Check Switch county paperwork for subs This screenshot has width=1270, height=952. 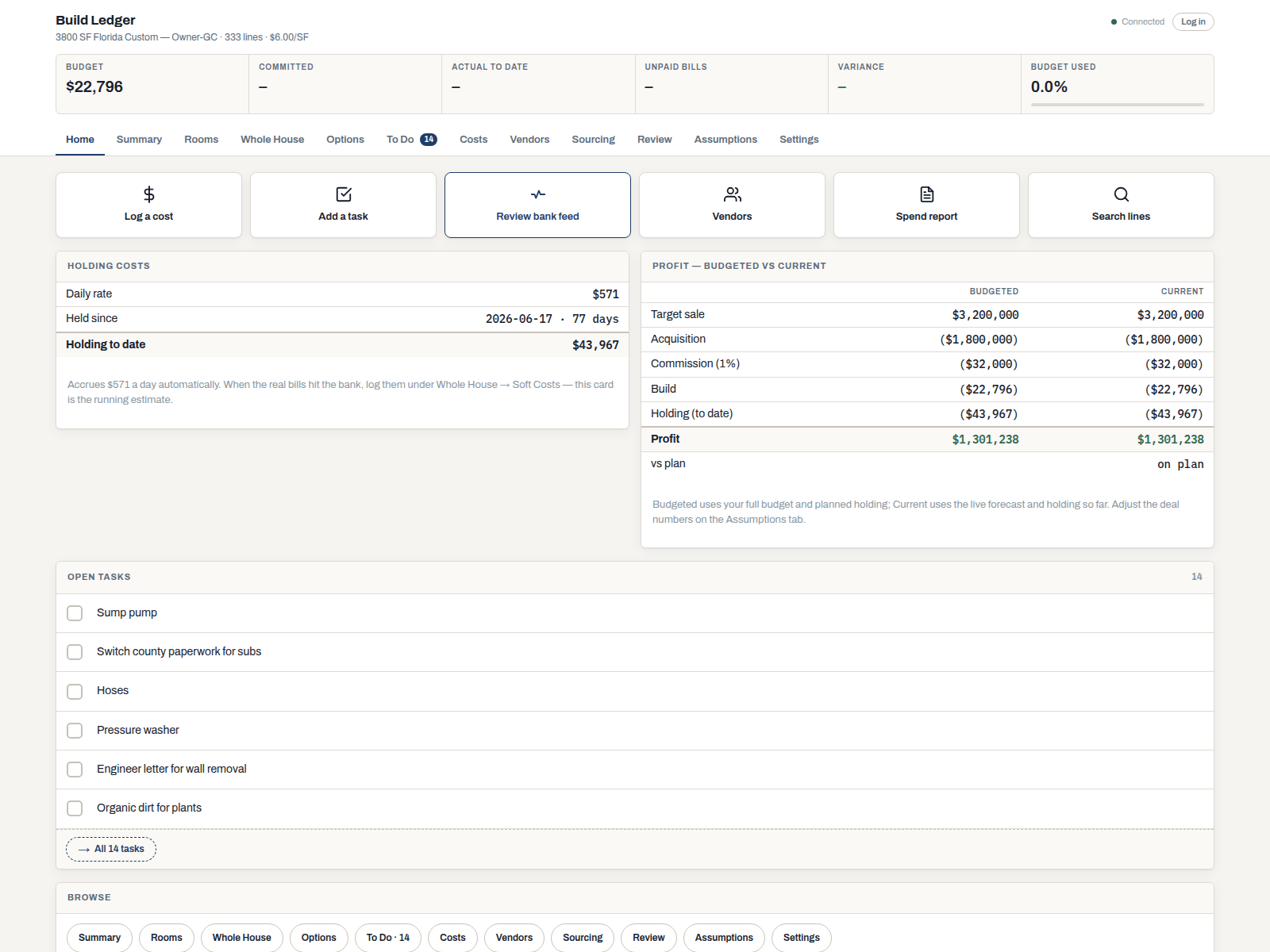(75, 652)
